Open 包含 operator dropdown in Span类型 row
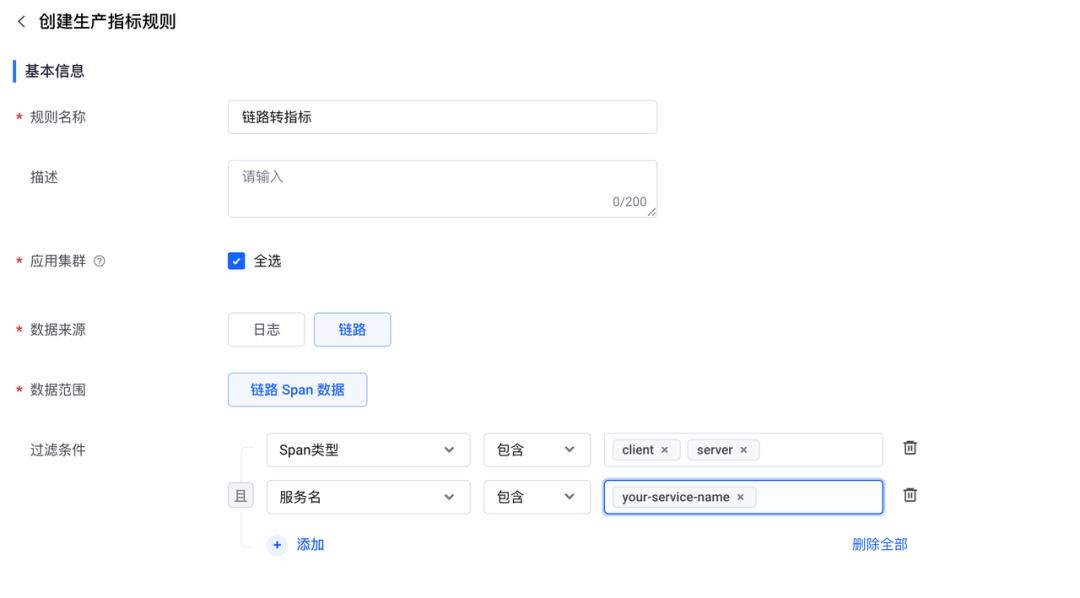 point(537,450)
